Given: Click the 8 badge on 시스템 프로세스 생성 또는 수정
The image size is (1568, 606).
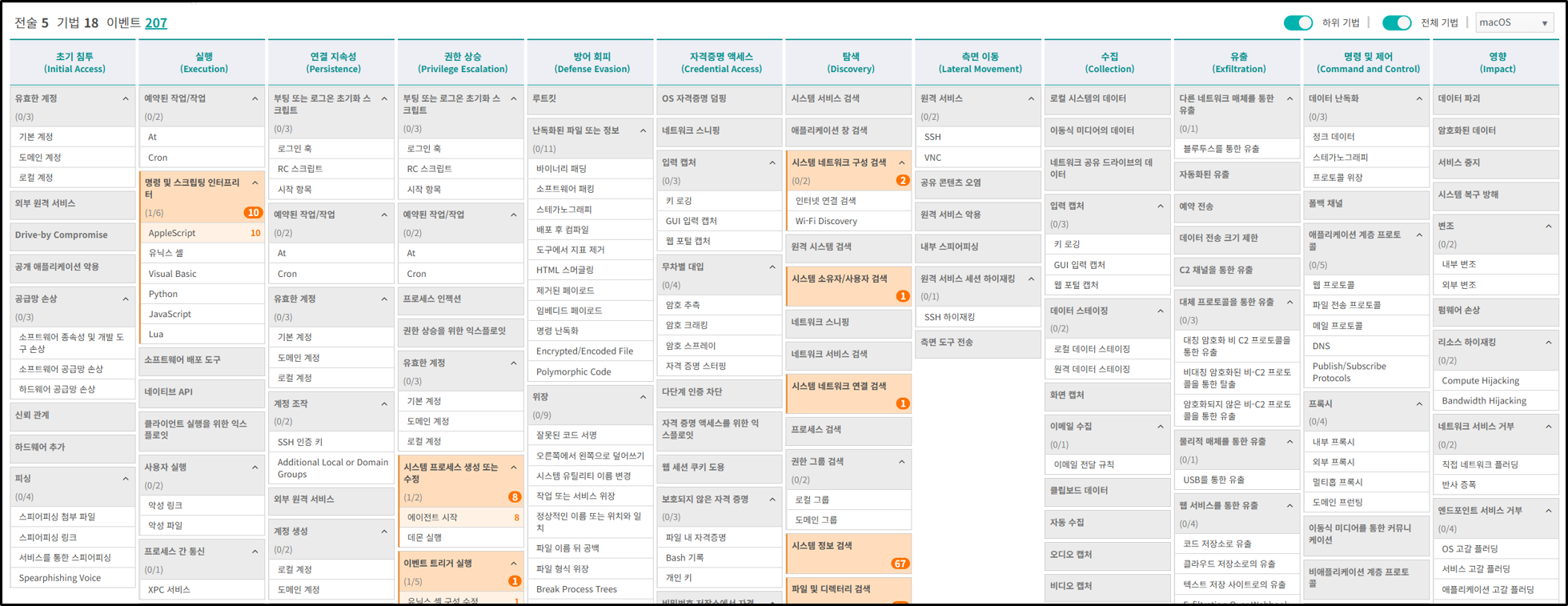Looking at the screenshot, I should coord(515,497).
